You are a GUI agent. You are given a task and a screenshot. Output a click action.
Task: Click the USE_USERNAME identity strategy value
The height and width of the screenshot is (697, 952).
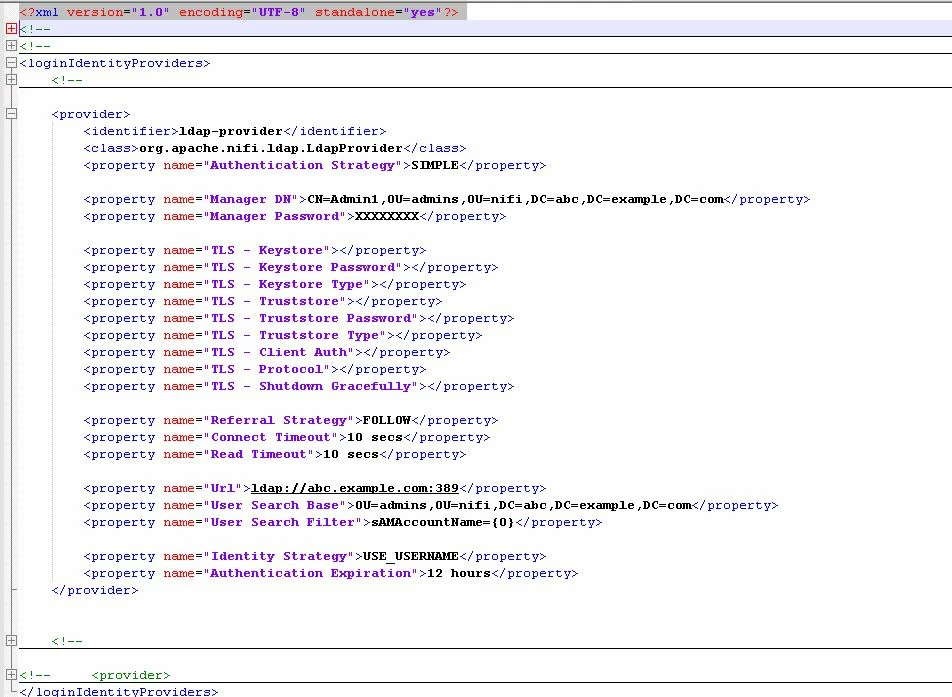coord(410,556)
